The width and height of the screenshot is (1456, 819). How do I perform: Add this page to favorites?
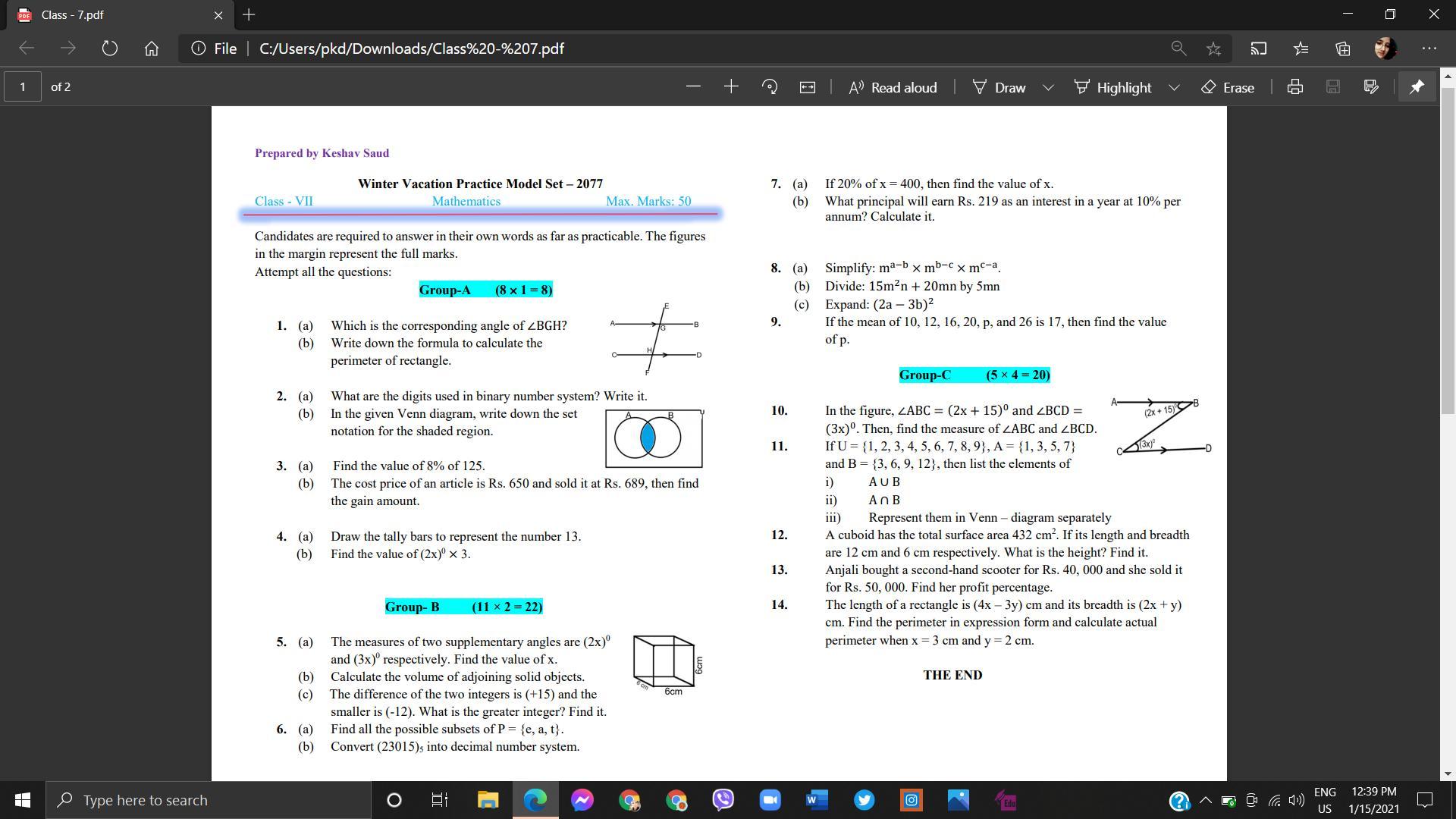pyautogui.click(x=1213, y=49)
